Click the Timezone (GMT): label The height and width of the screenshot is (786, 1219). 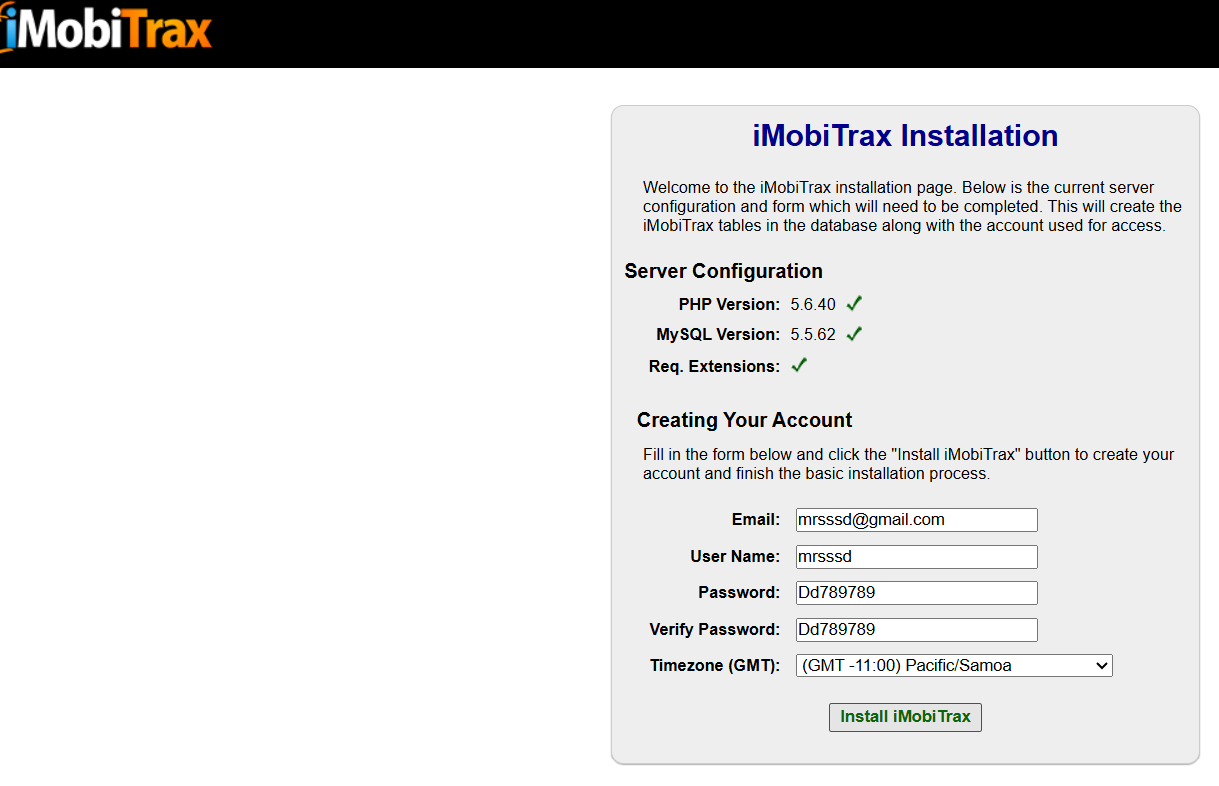click(x=715, y=666)
